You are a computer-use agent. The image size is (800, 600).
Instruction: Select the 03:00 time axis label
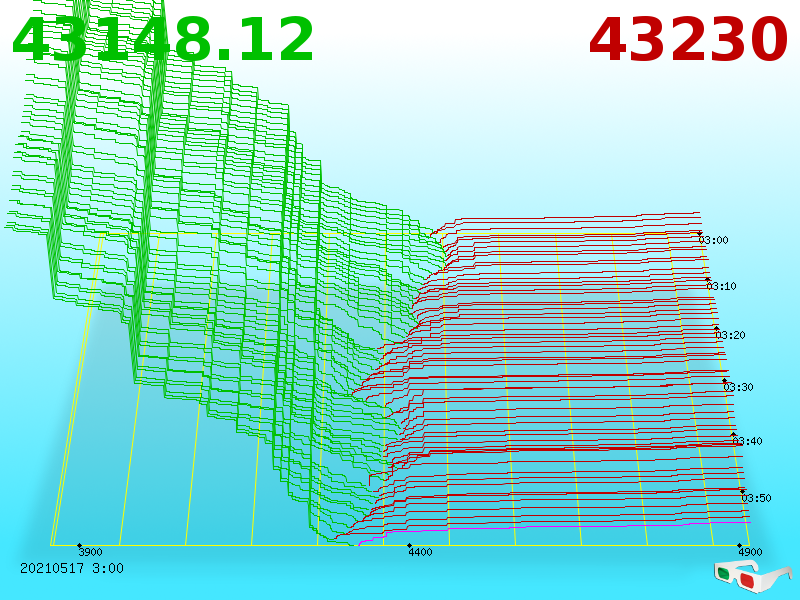[713, 240]
